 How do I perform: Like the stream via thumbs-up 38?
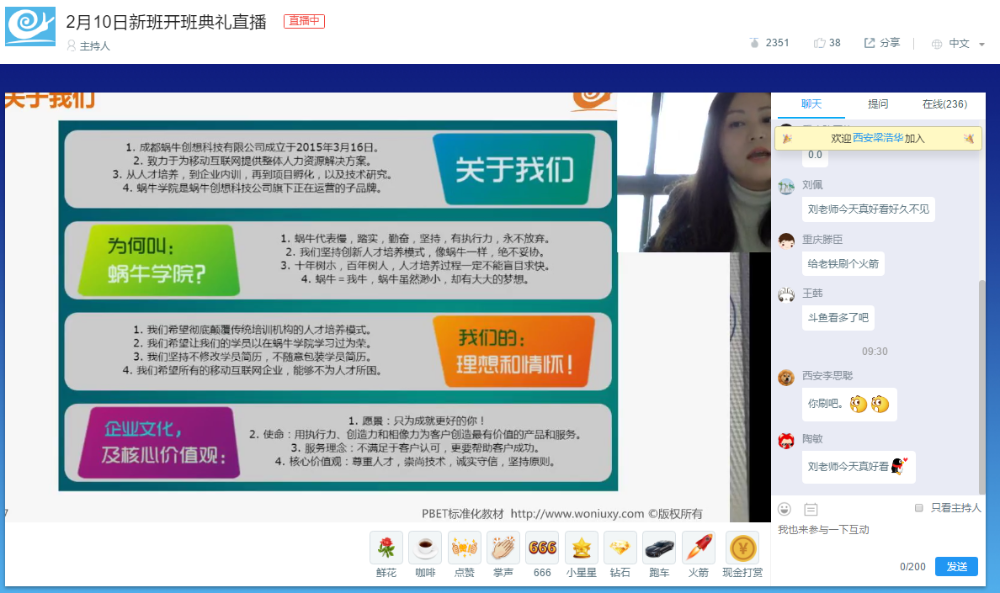coord(820,43)
